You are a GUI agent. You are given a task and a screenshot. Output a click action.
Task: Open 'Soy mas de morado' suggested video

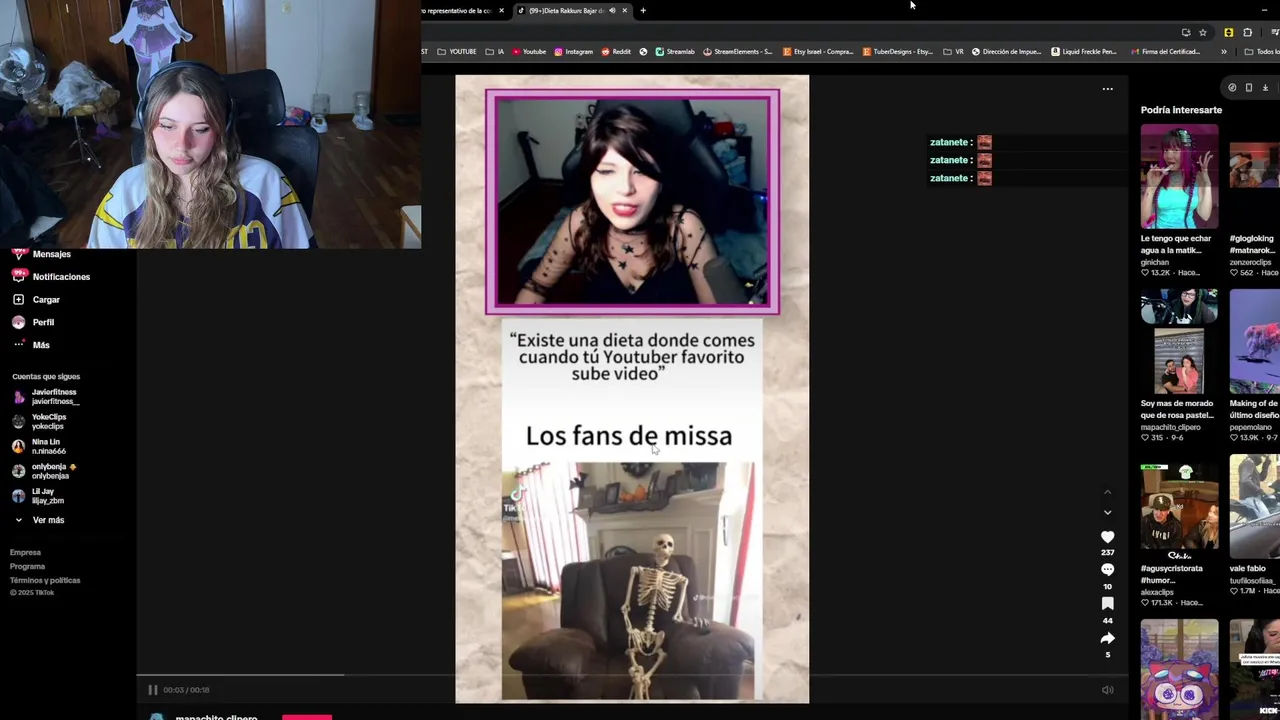(x=1179, y=342)
